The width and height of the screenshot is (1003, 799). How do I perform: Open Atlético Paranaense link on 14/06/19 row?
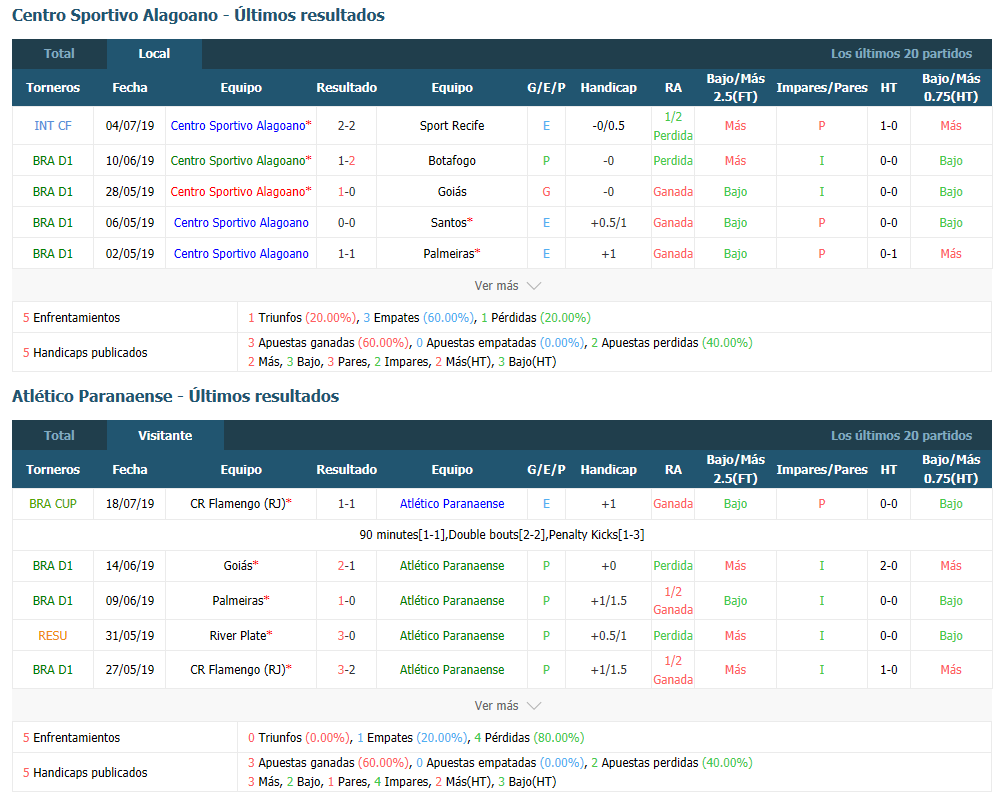[452, 566]
